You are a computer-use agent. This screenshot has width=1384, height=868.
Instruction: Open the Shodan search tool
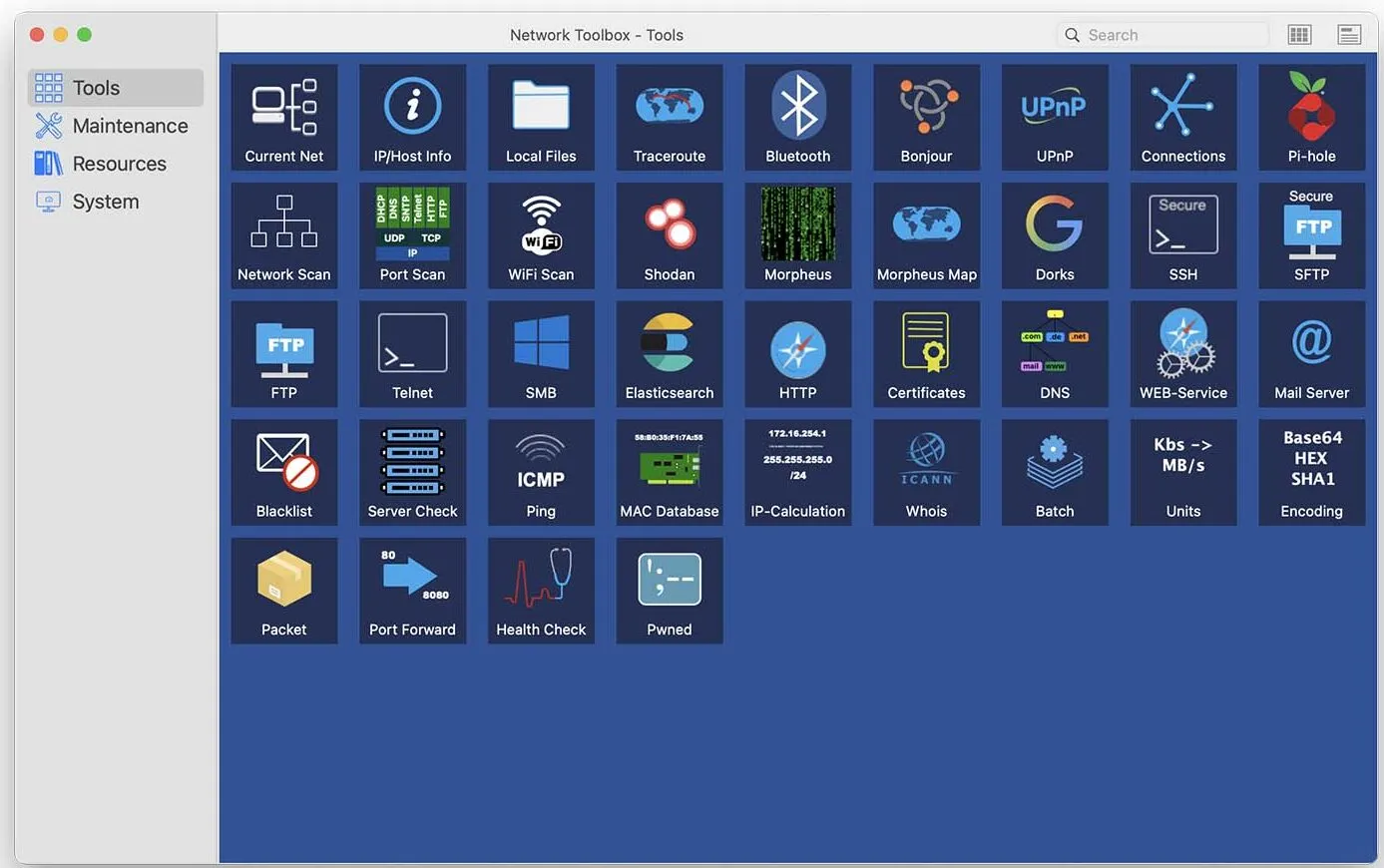coord(669,234)
